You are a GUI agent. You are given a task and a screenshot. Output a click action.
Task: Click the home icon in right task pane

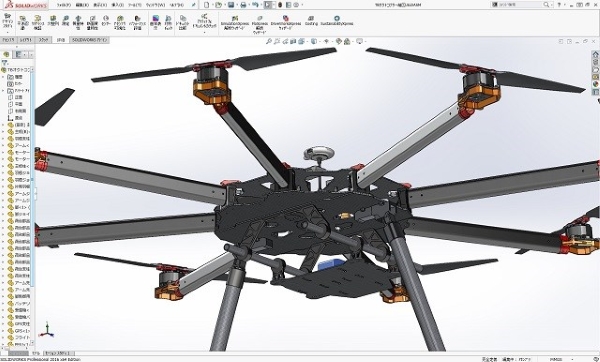point(595,54)
